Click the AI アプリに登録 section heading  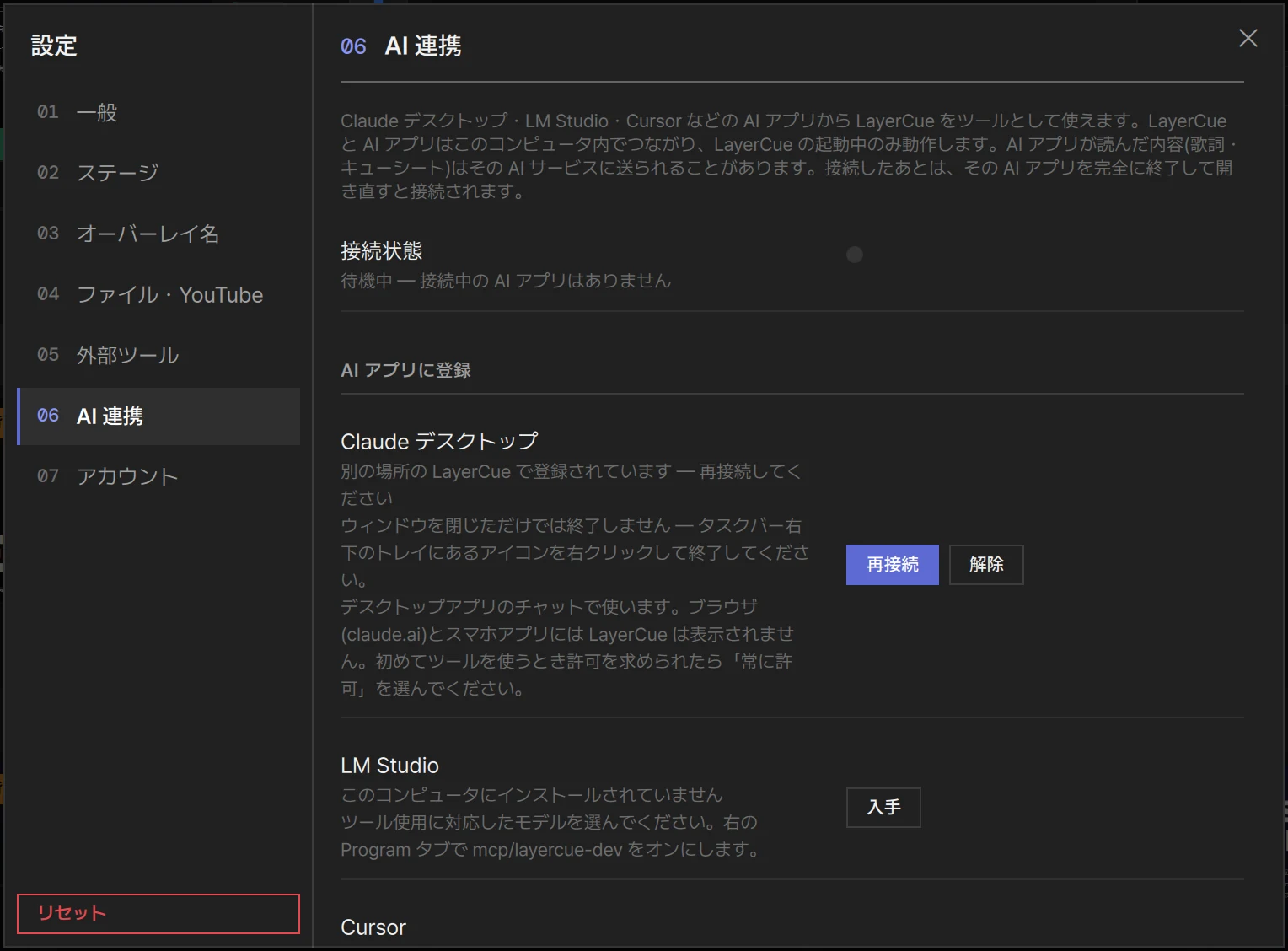tap(405, 370)
